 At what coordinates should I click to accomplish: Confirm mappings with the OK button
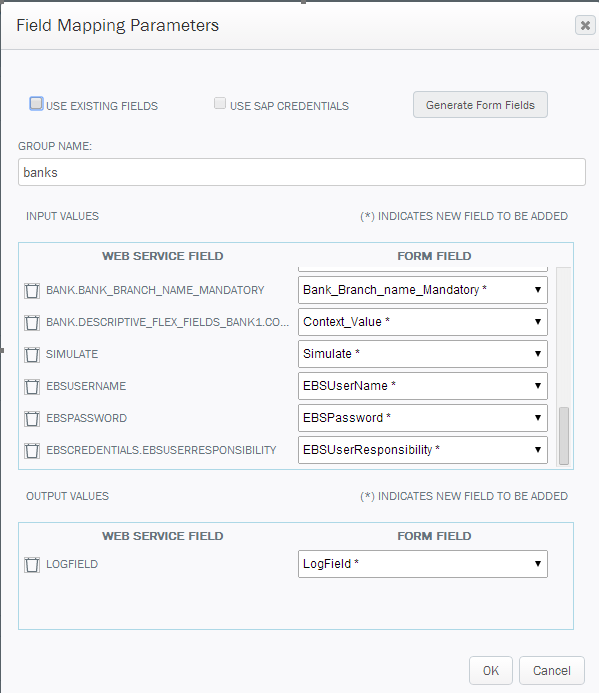(491, 670)
